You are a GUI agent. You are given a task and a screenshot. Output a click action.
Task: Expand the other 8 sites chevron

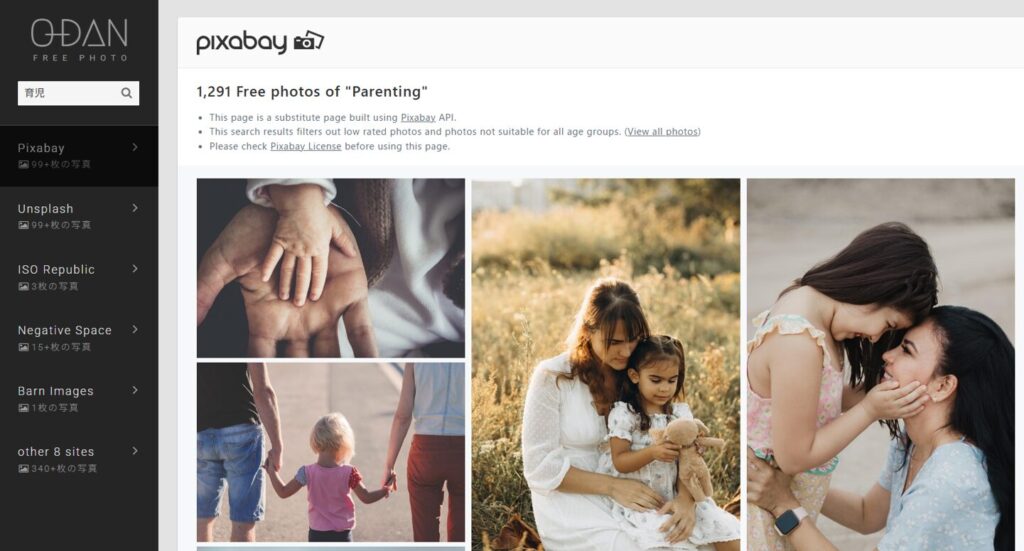pos(135,450)
